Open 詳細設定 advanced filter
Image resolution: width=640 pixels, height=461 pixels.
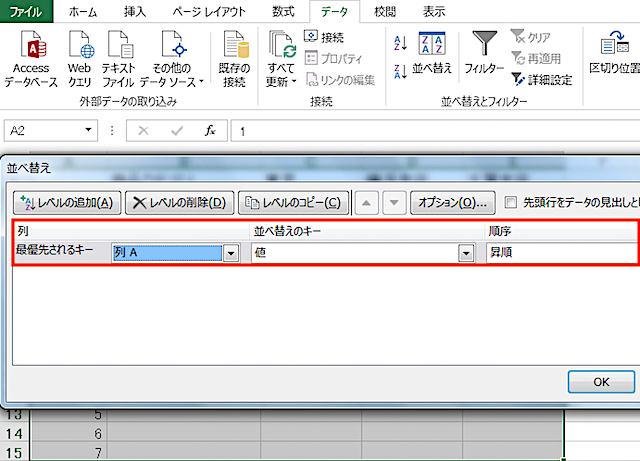tap(541, 80)
